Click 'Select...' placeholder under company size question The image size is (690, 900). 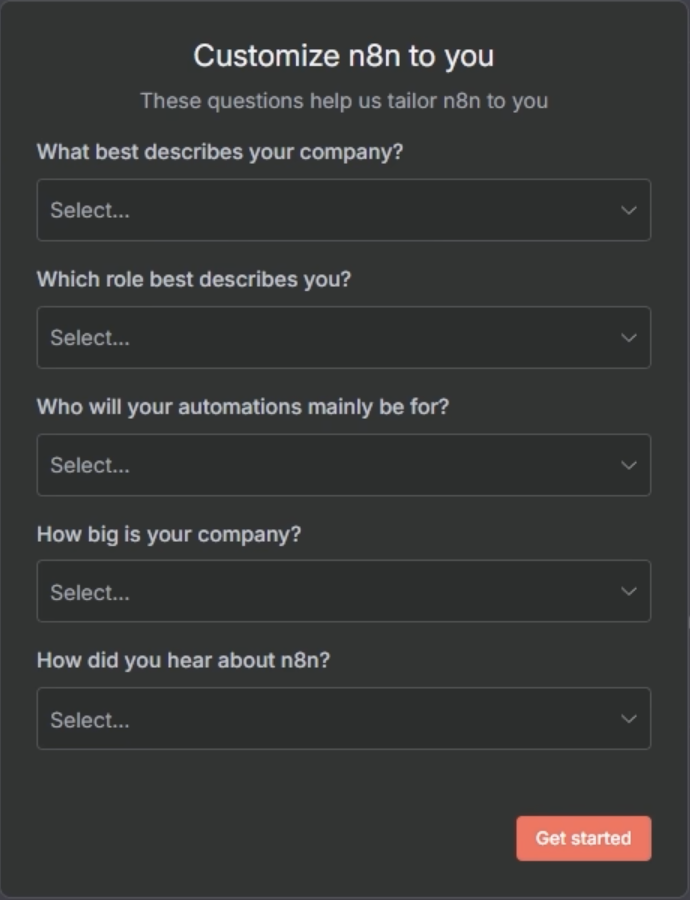[x=90, y=593]
